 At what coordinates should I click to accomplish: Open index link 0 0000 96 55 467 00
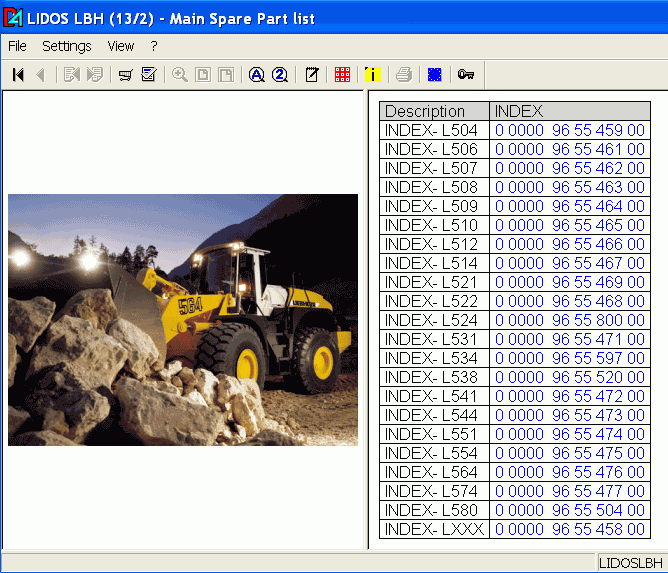570,263
